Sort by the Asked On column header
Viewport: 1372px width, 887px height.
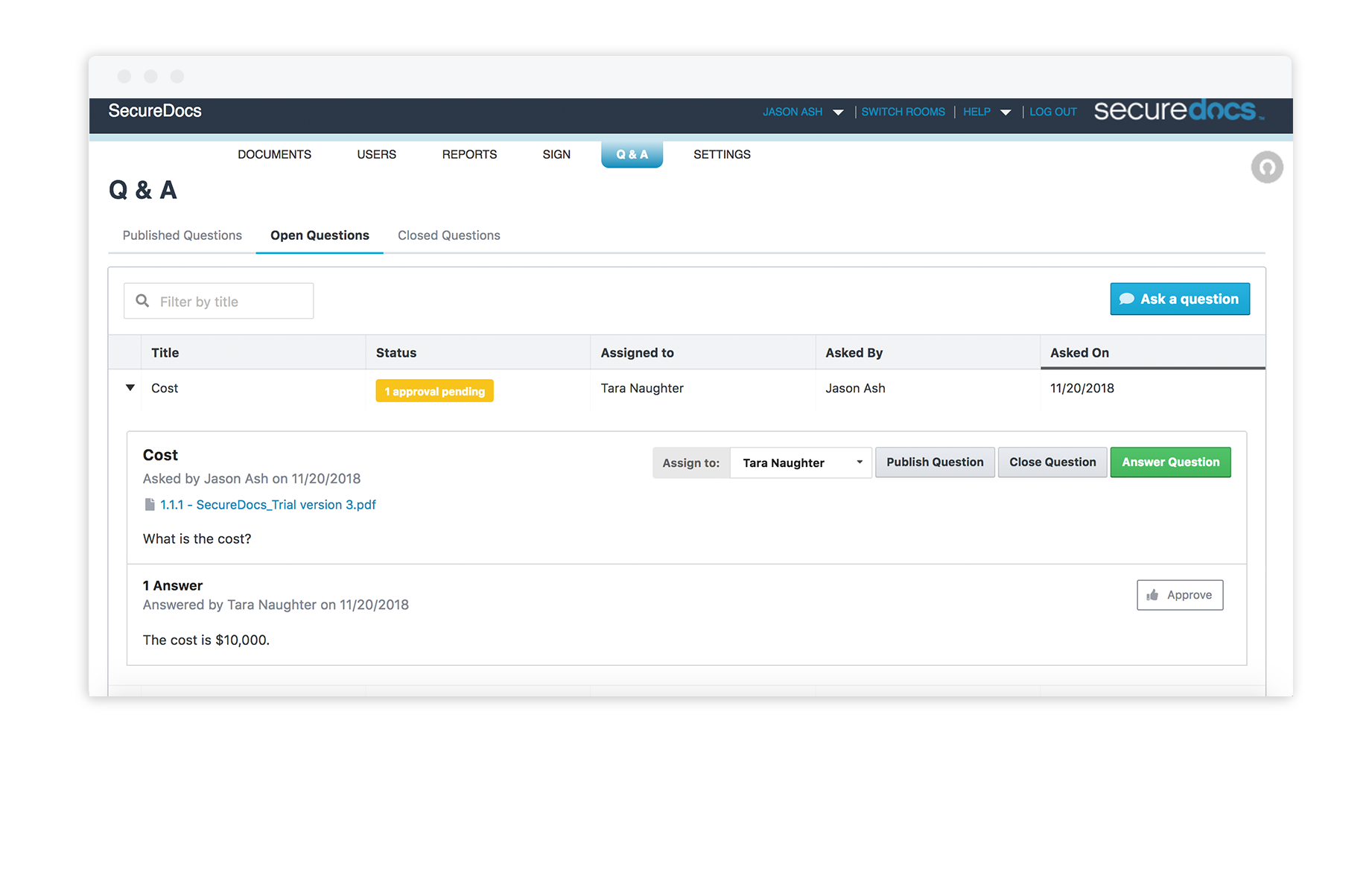[1079, 353]
